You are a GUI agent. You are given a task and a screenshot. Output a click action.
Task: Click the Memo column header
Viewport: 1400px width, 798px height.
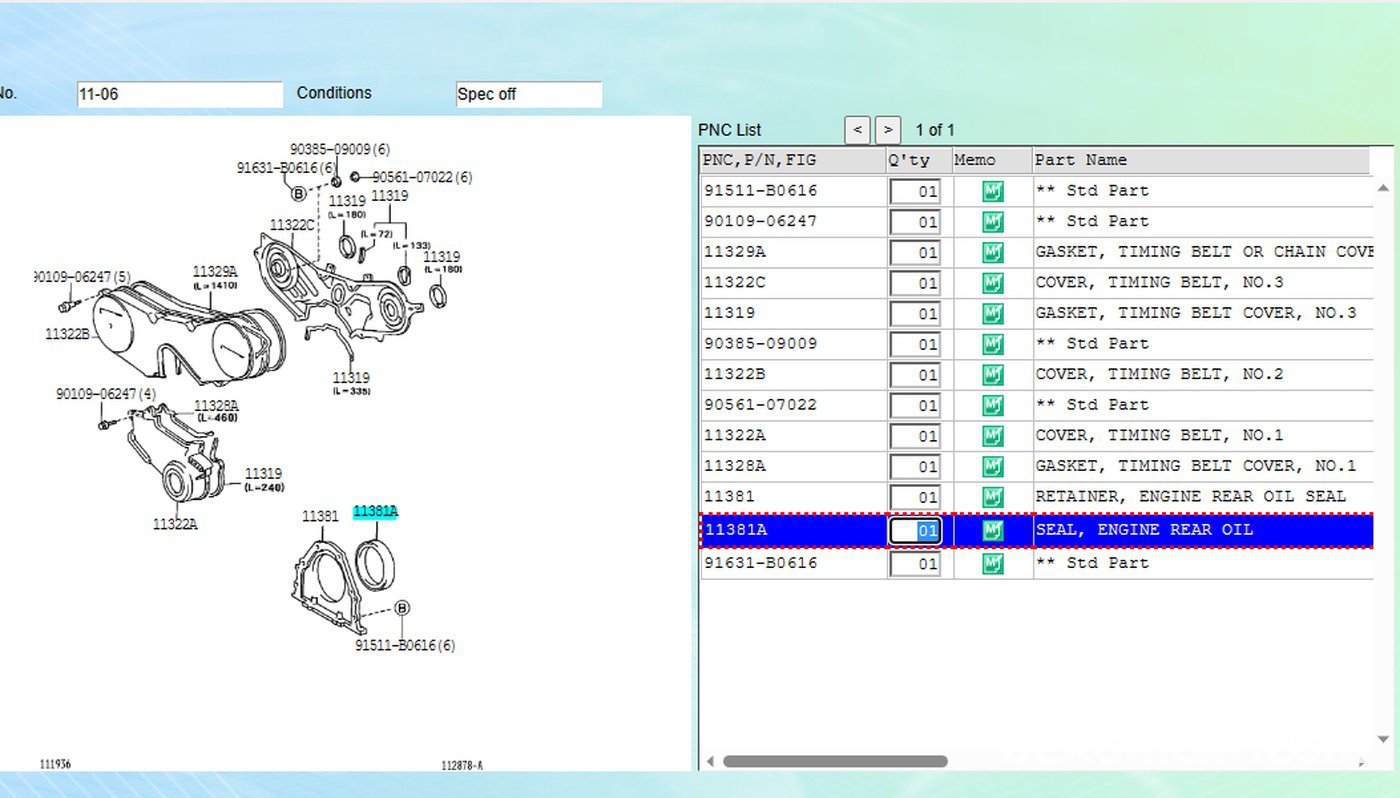[x=992, y=160]
